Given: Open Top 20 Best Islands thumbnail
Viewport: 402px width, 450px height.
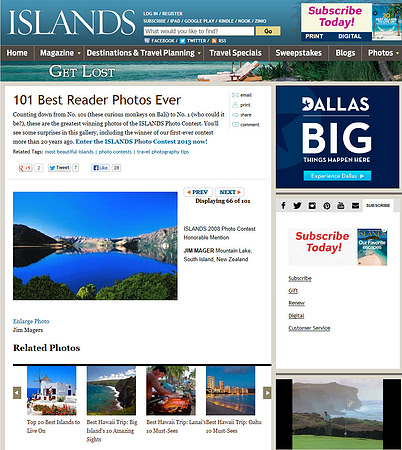Looking at the screenshot, I should (x=52, y=390).
